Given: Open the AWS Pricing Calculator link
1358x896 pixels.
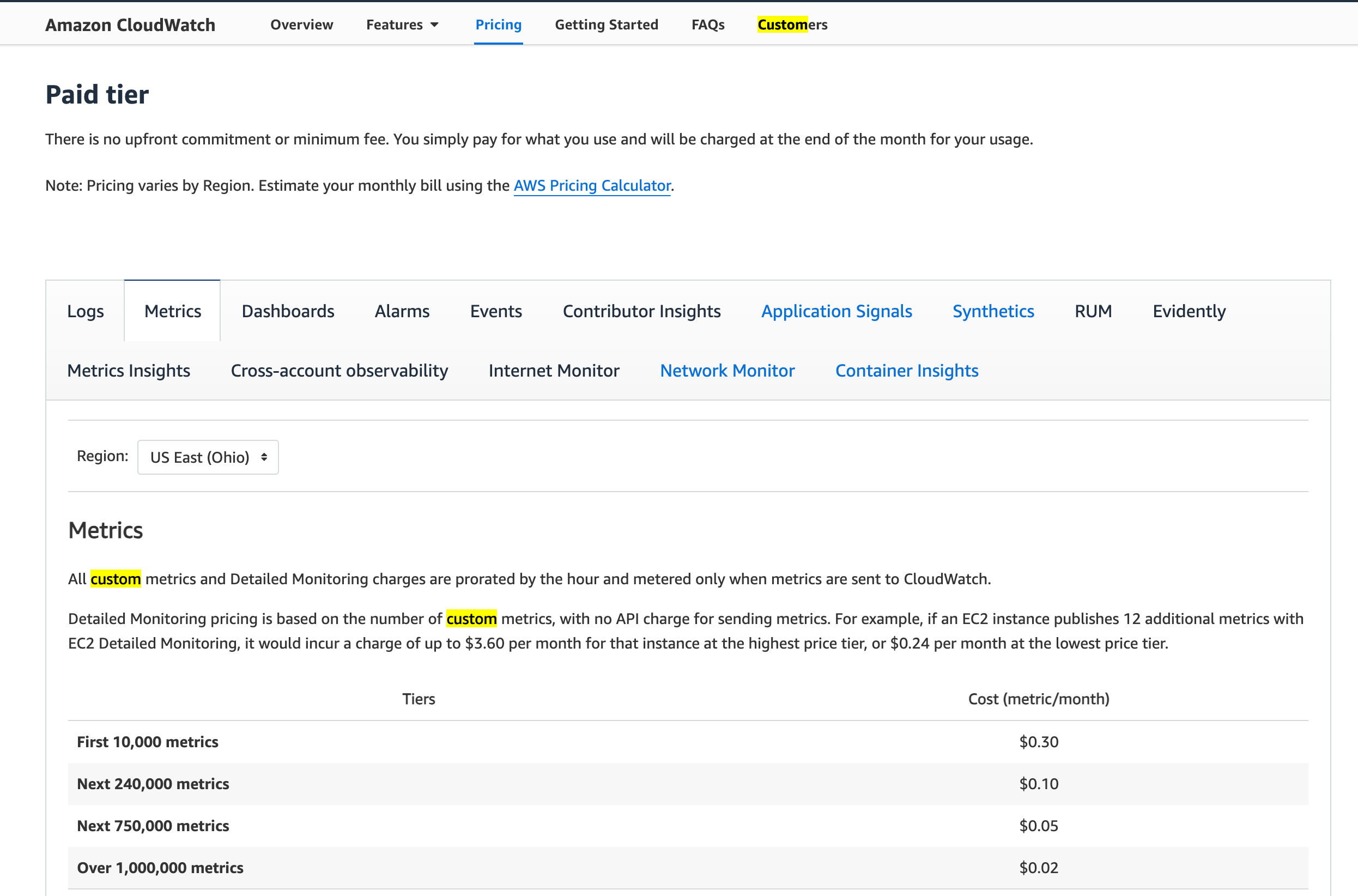Looking at the screenshot, I should pyautogui.click(x=592, y=186).
